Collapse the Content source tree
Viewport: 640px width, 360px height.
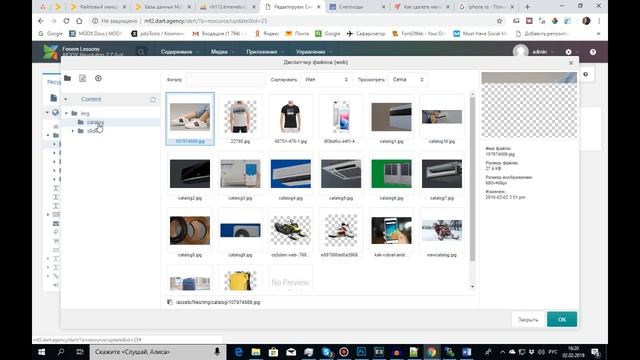pyautogui.click(x=66, y=99)
